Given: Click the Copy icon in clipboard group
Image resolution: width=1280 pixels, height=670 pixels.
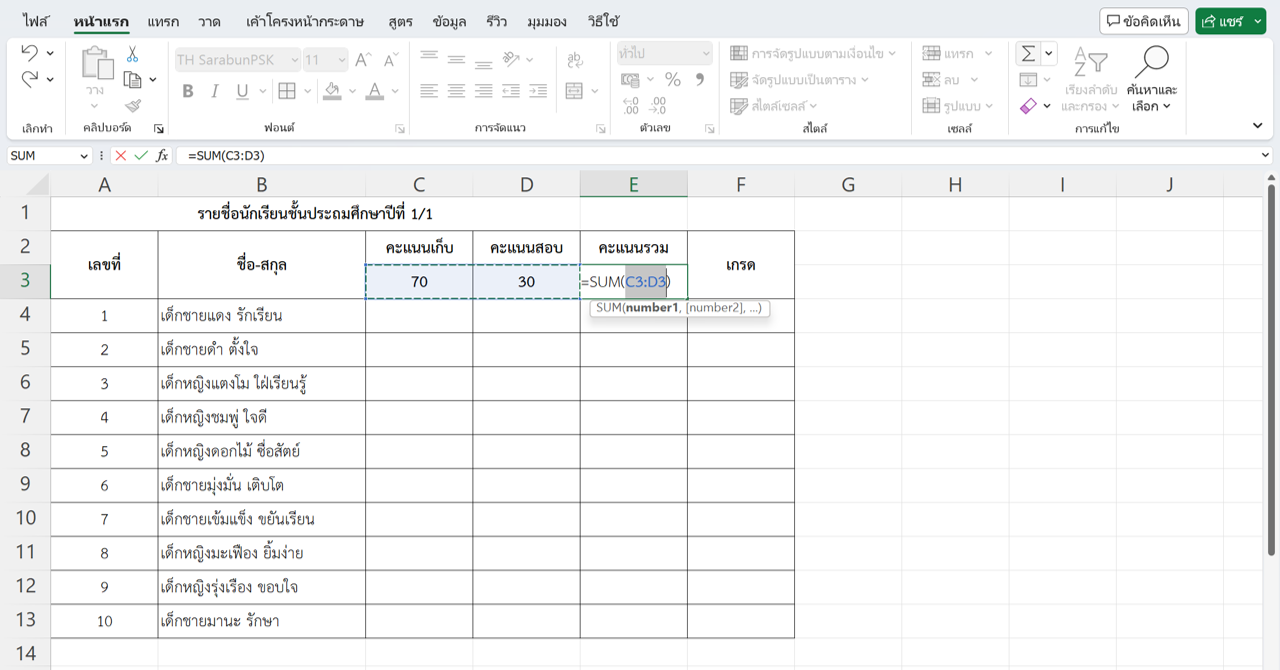Looking at the screenshot, I should [x=132, y=80].
